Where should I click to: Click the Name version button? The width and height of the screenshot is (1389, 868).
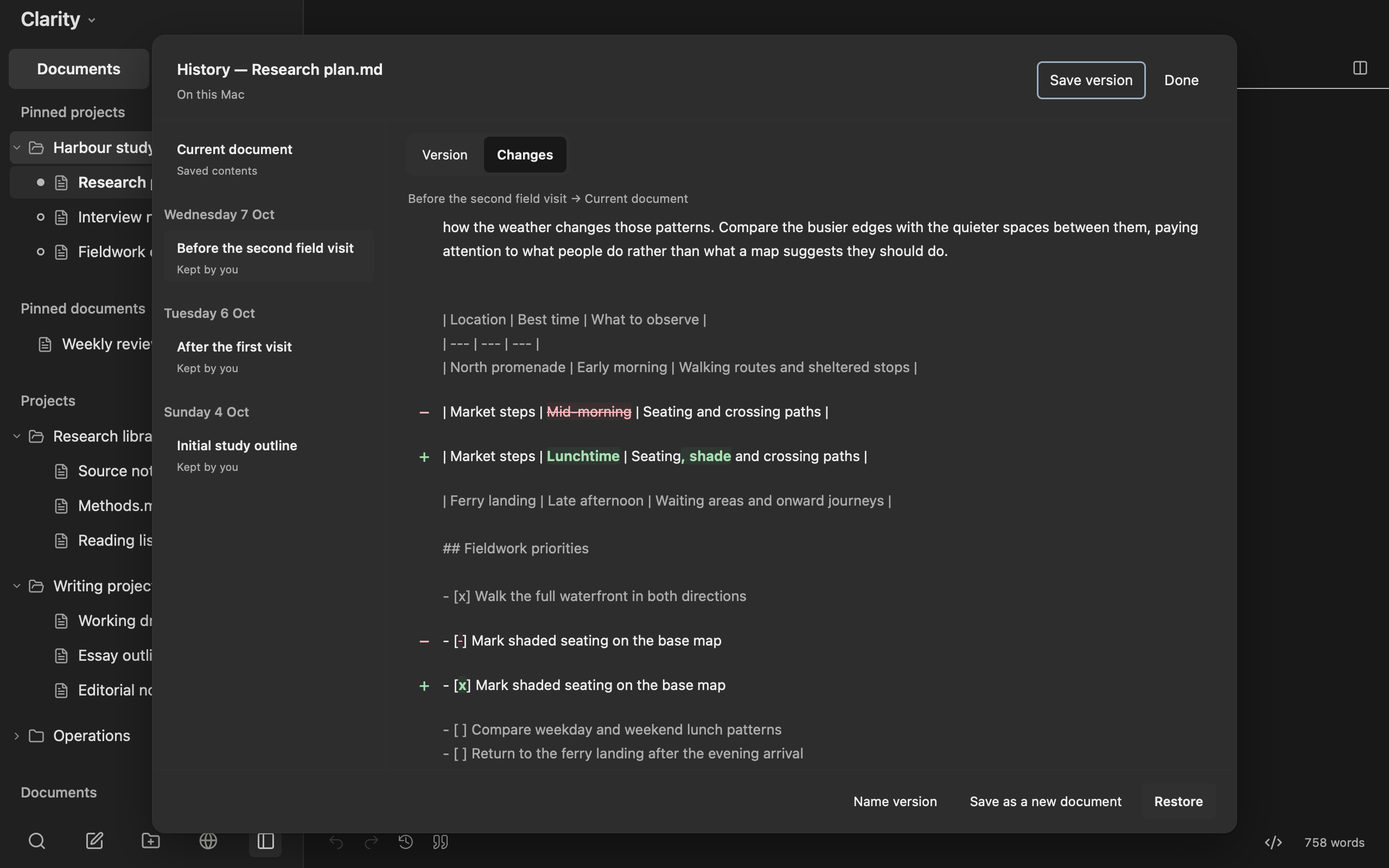(895, 801)
